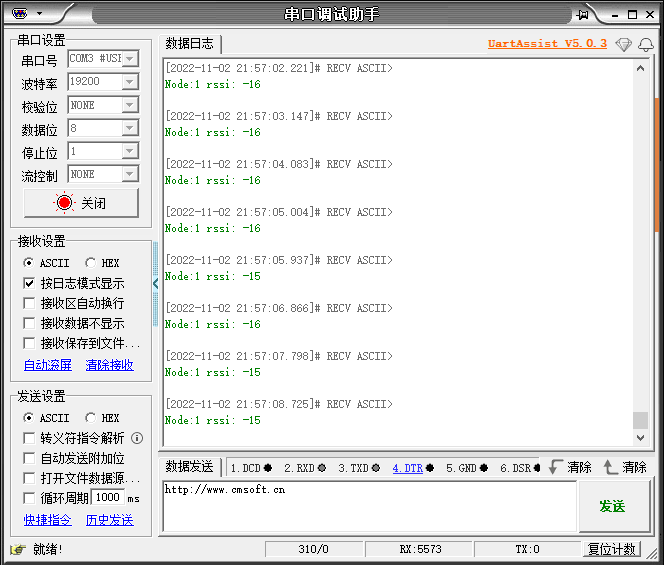Click the 5.GND signal indicator
664x565 pixels.
(x=467, y=468)
